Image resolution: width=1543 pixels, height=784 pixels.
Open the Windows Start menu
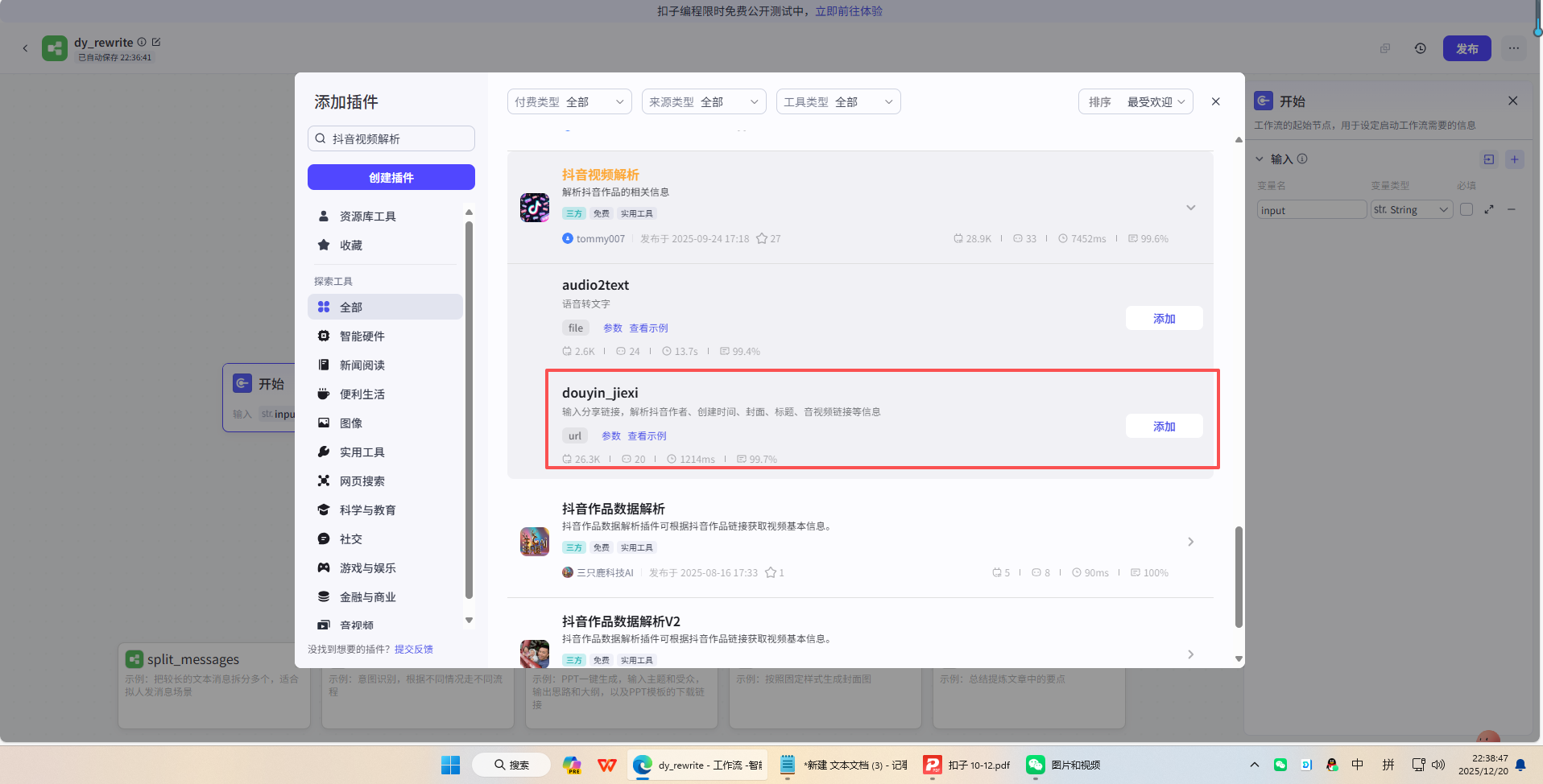[450, 765]
